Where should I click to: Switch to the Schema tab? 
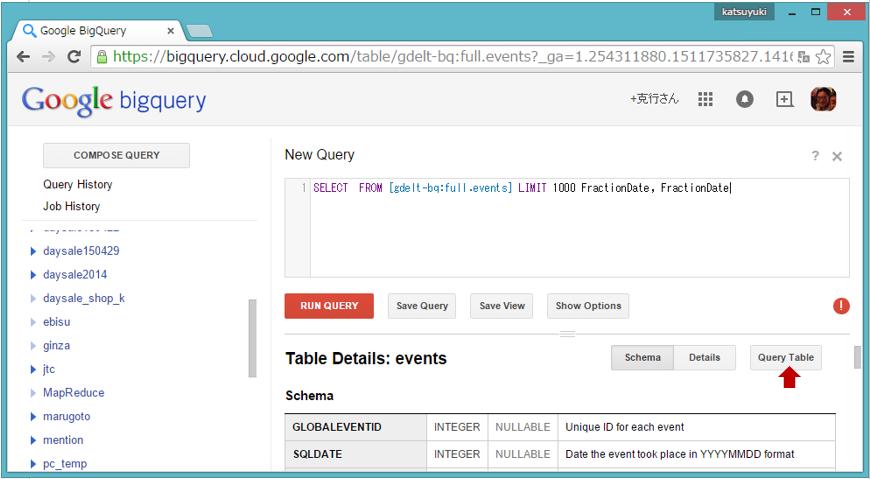click(643, 357)
